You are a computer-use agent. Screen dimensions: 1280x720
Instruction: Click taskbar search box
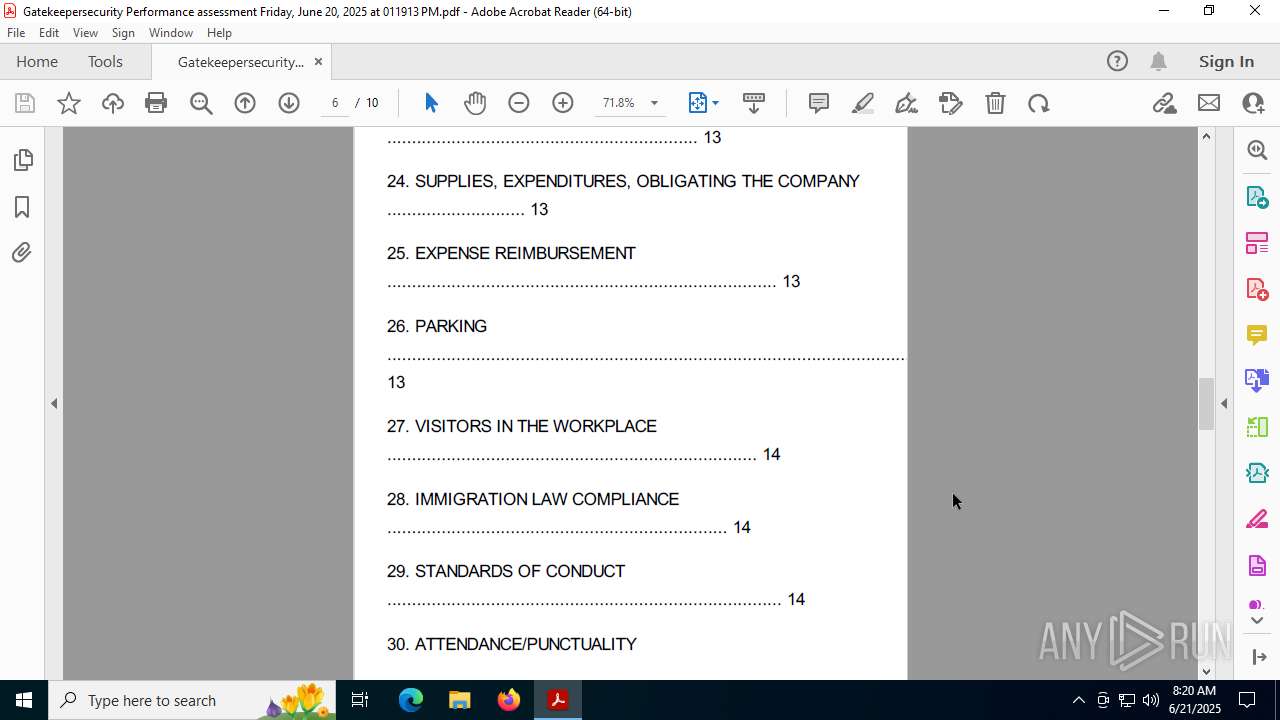(191, 700)
